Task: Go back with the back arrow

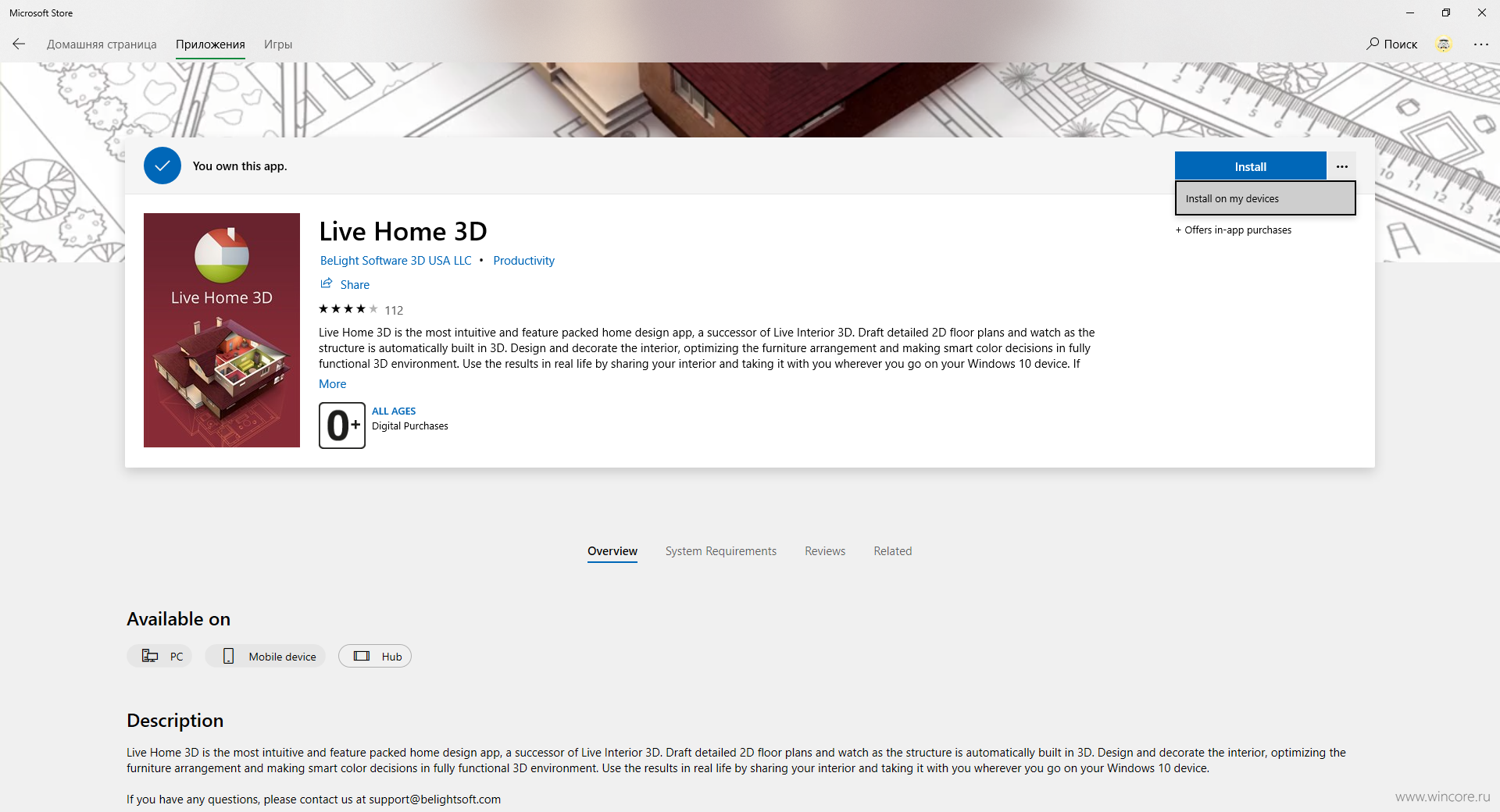Action: click(19, 45)
